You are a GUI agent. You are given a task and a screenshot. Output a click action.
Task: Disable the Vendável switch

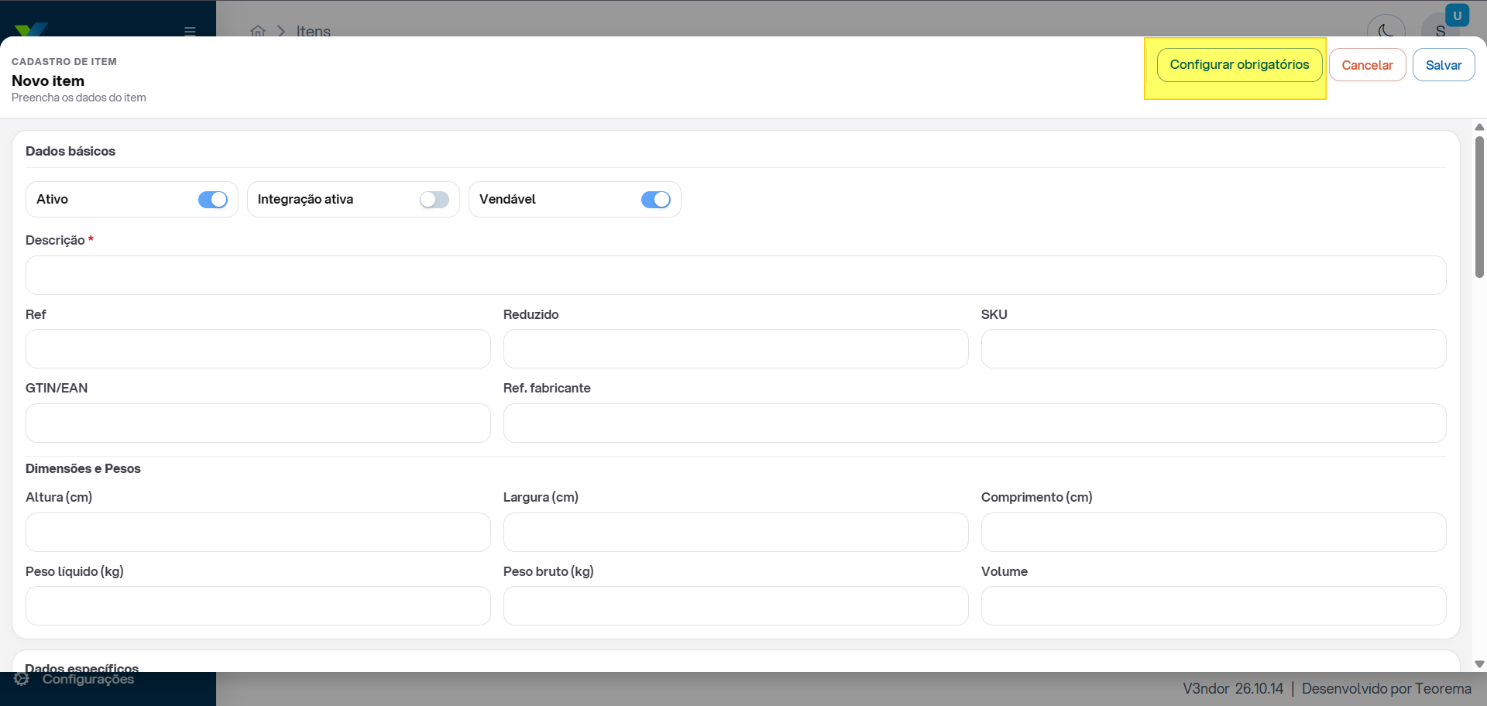(x=656, y=199)
